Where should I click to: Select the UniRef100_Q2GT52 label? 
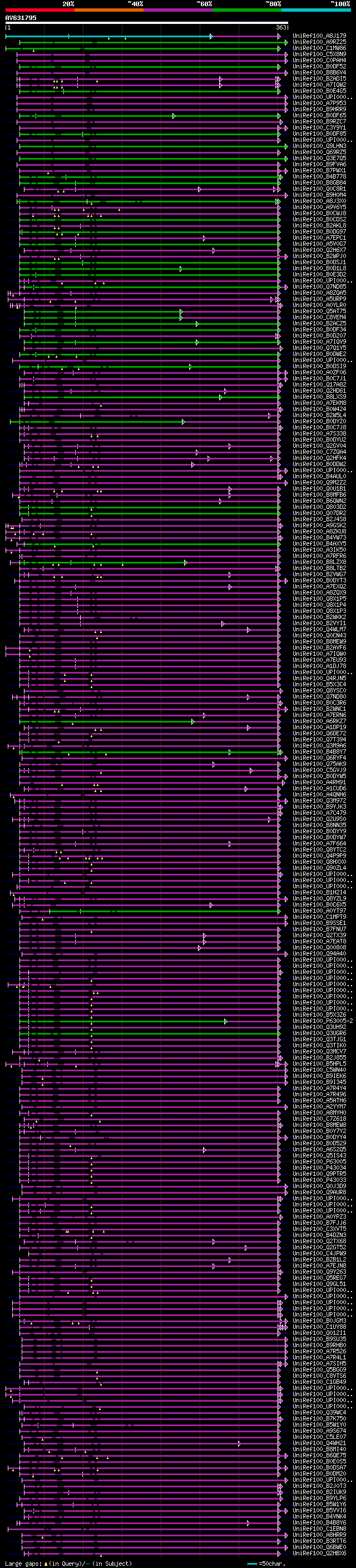click(319, 1248)
